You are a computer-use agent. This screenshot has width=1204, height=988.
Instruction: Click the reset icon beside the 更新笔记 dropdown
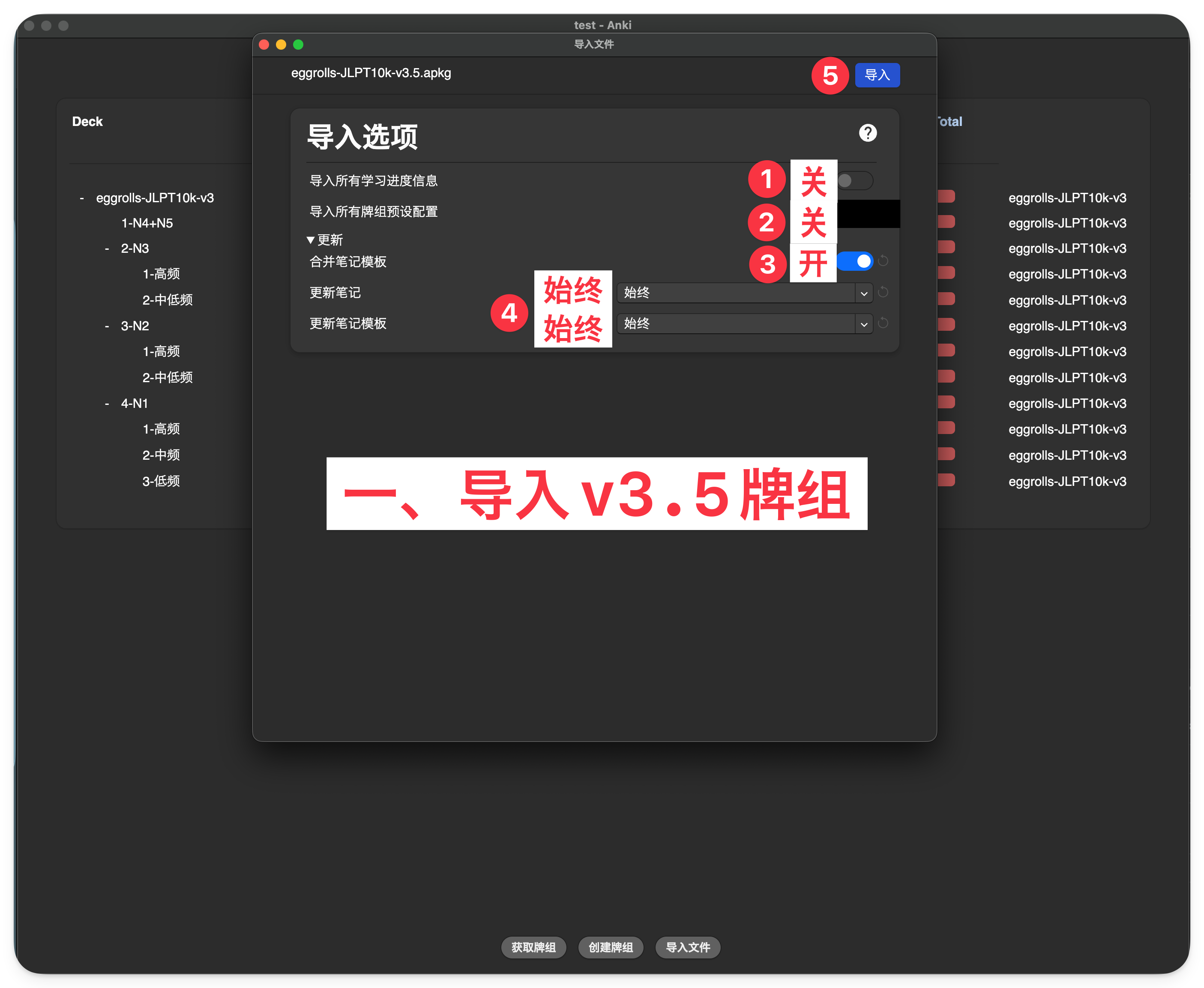pos(883,292)
